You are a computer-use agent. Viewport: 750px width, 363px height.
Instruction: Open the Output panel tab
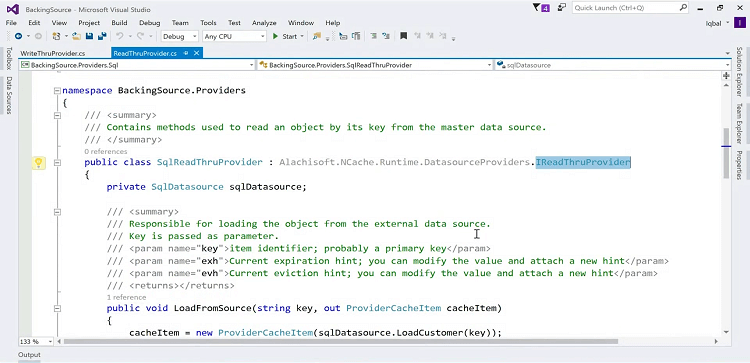tap(29, 355)
